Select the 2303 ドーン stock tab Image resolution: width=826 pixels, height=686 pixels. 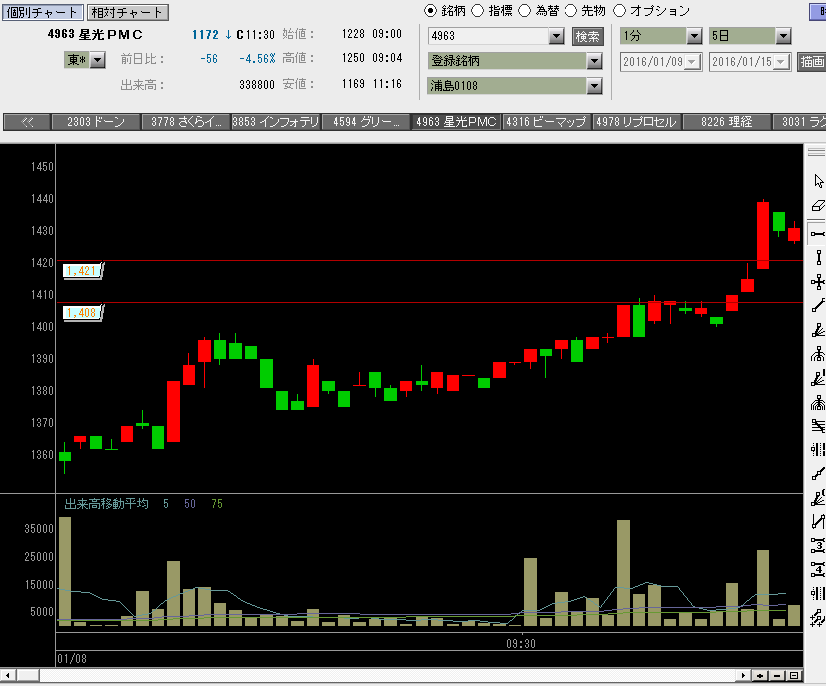(x=96, y=122)
